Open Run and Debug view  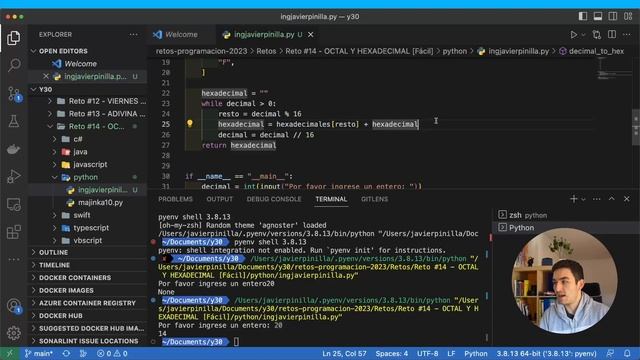pyautogui.click(x=14, y=176)
